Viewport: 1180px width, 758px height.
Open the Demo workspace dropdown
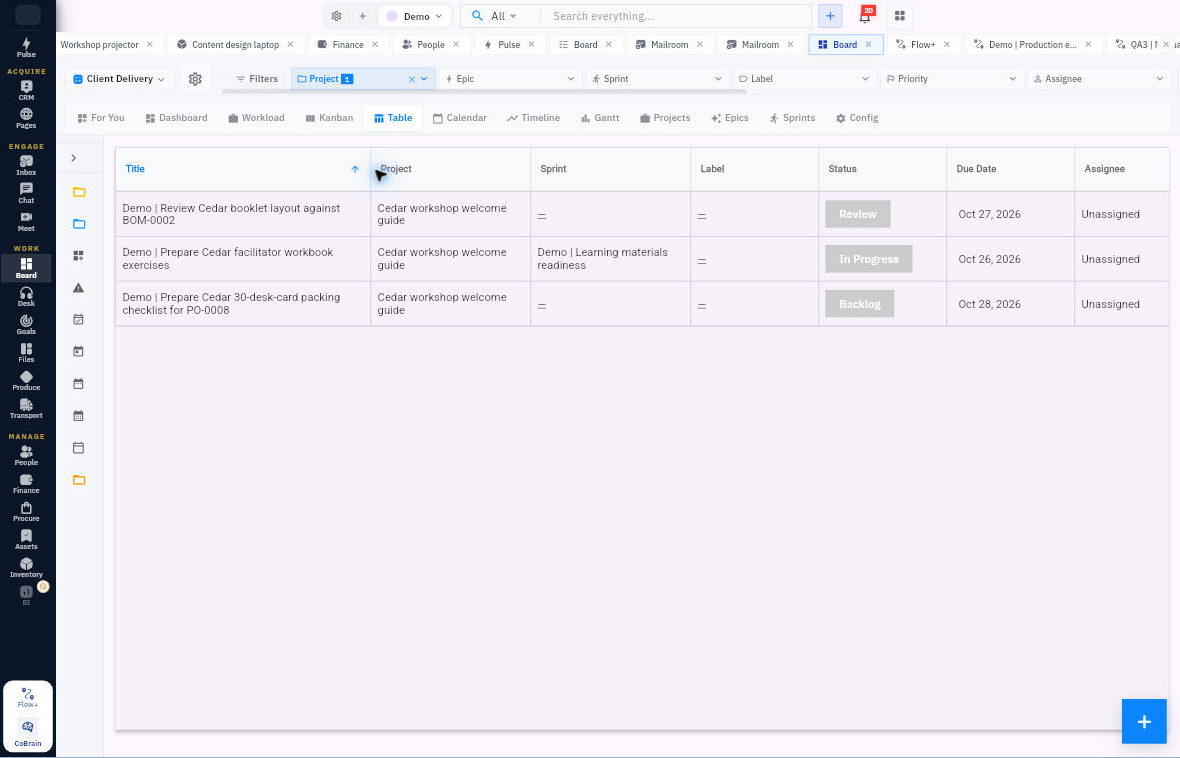point(415,16)
